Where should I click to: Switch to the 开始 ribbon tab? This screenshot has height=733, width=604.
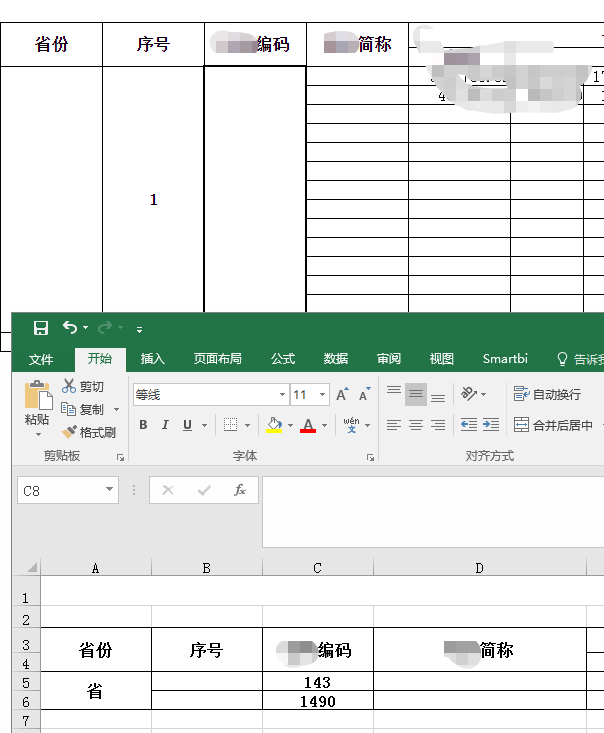click(x=100, y=359)
